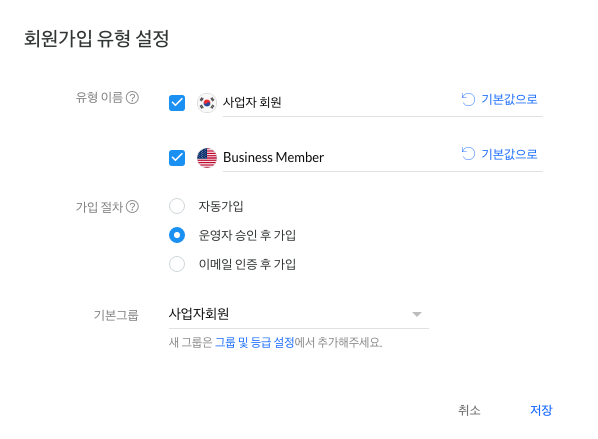Click 기본값으로 text next to 사업자 회원
The width and height of the screenshot is (598, 439).
pos(509,99)
